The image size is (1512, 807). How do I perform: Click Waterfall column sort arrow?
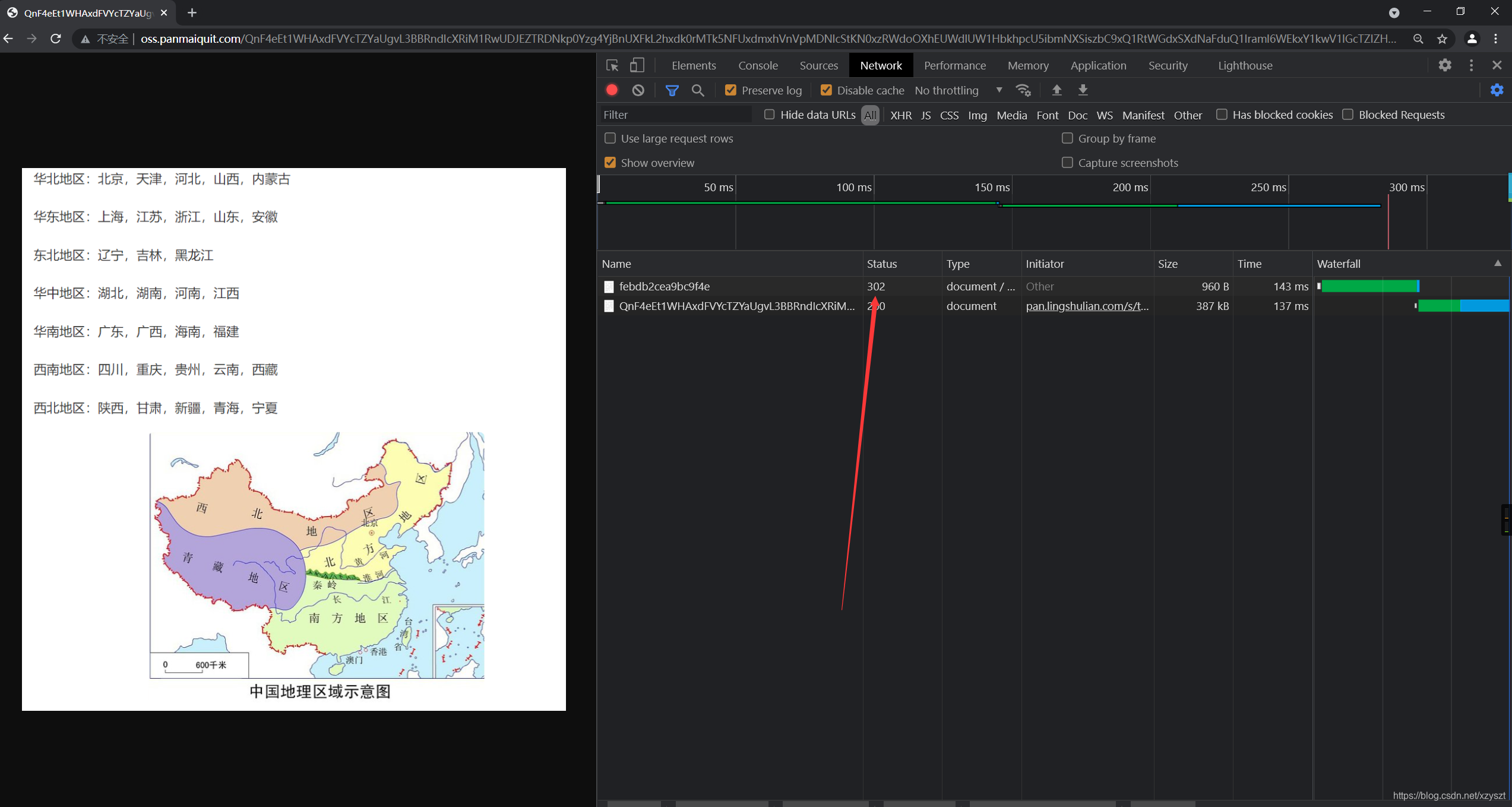[x=1497, y=264]
